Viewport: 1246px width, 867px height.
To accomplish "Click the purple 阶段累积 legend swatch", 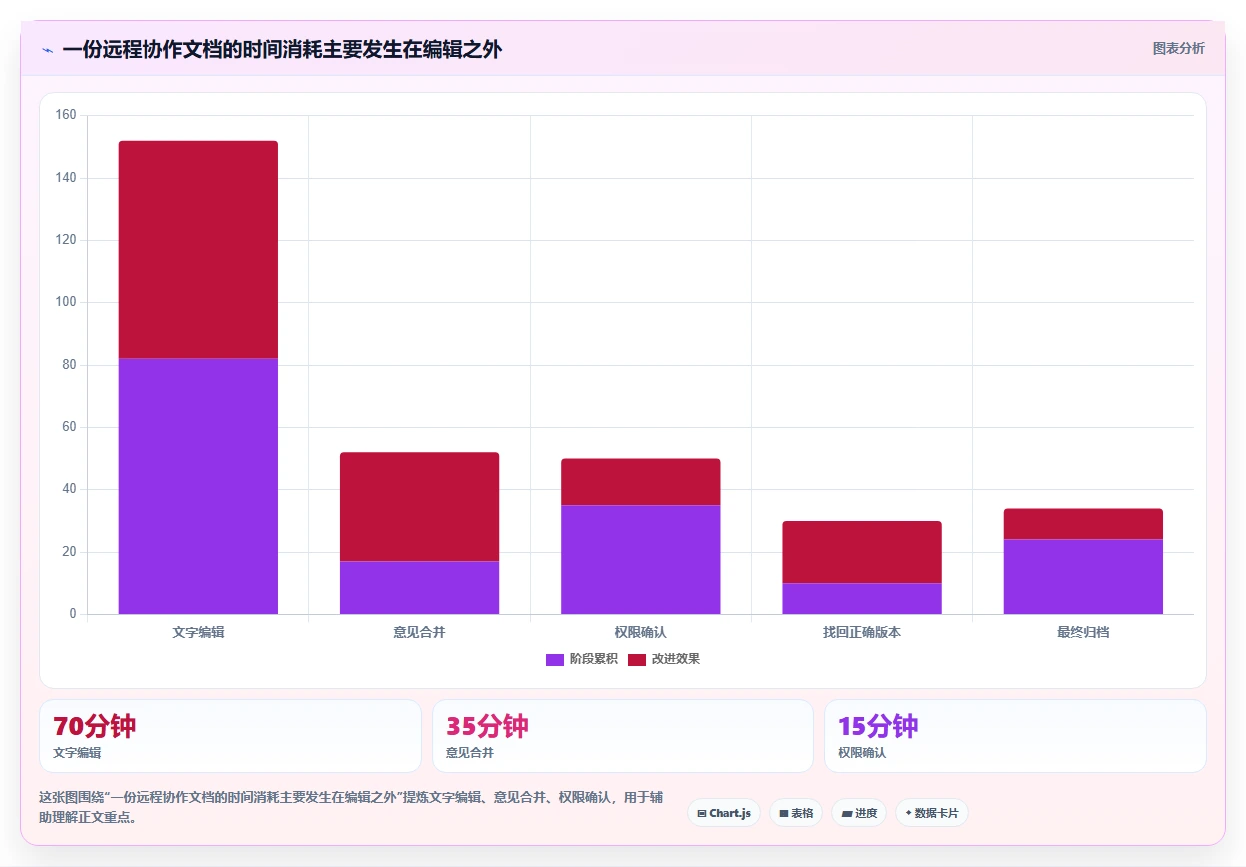I will click(x=555, y=659).
